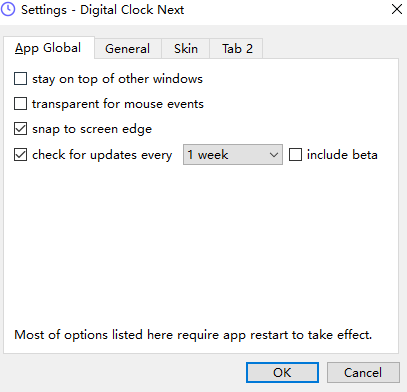Close the Settings dialog with the X

click(397, 9)
